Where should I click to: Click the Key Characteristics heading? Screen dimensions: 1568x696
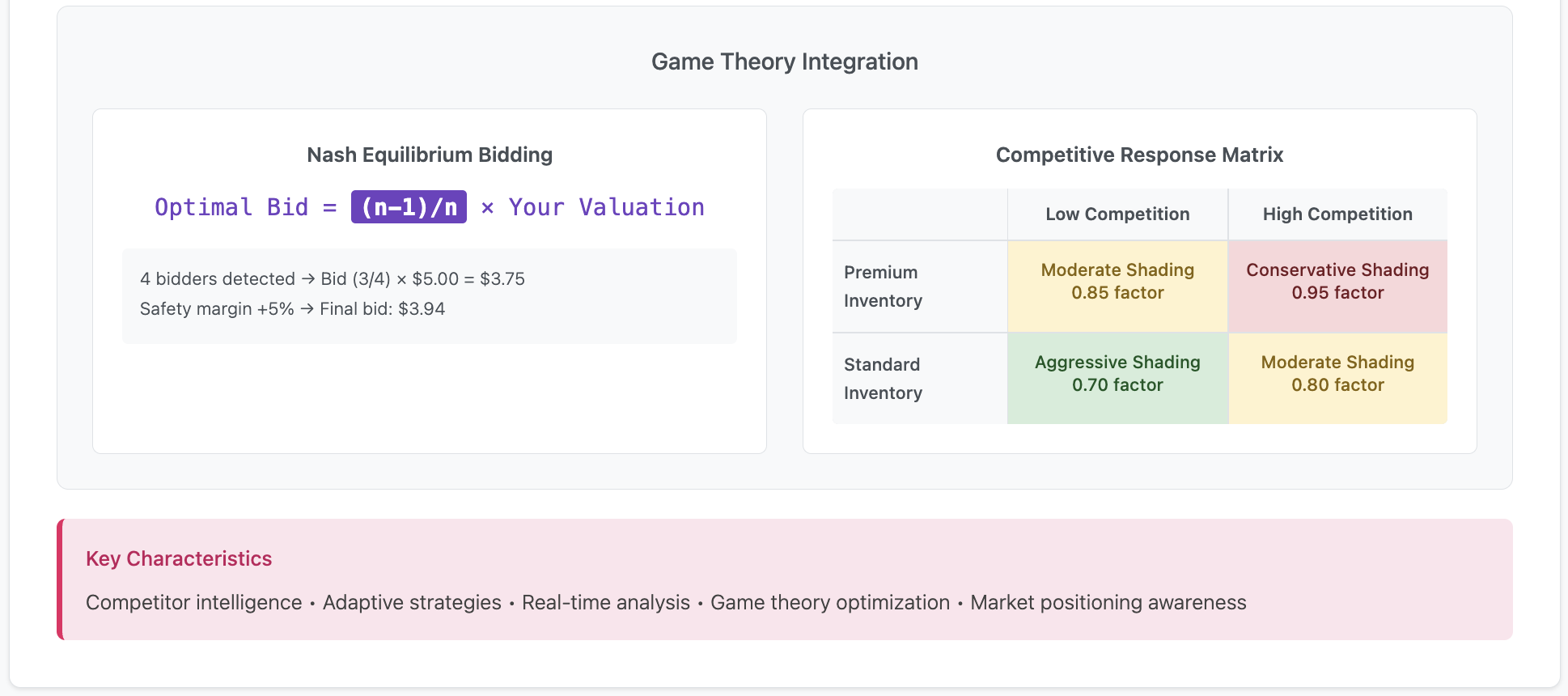click(179, 558)
